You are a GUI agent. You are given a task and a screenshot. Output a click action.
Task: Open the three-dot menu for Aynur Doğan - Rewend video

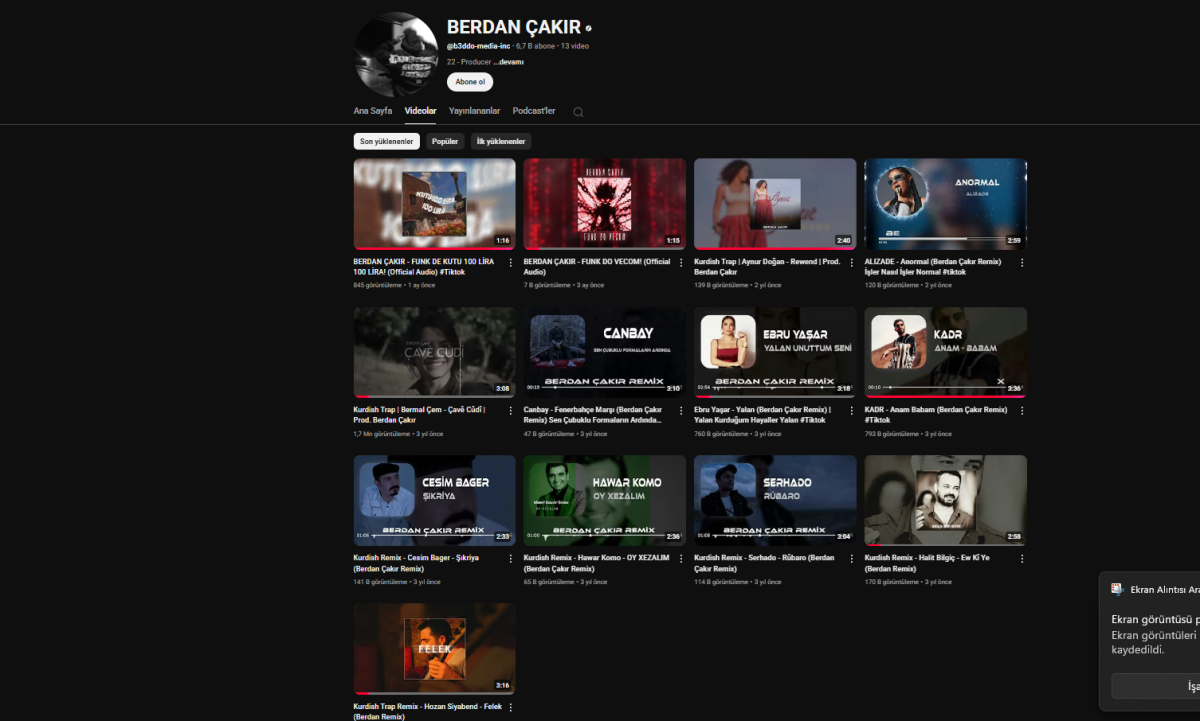[x=852, y=262]
